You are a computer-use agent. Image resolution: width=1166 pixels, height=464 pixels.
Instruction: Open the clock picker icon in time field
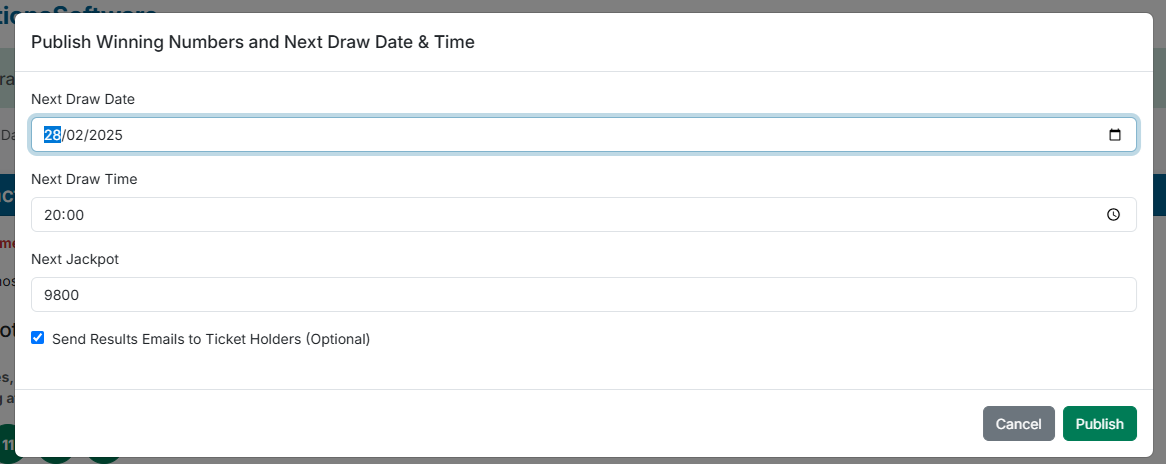pos(1113,215)
